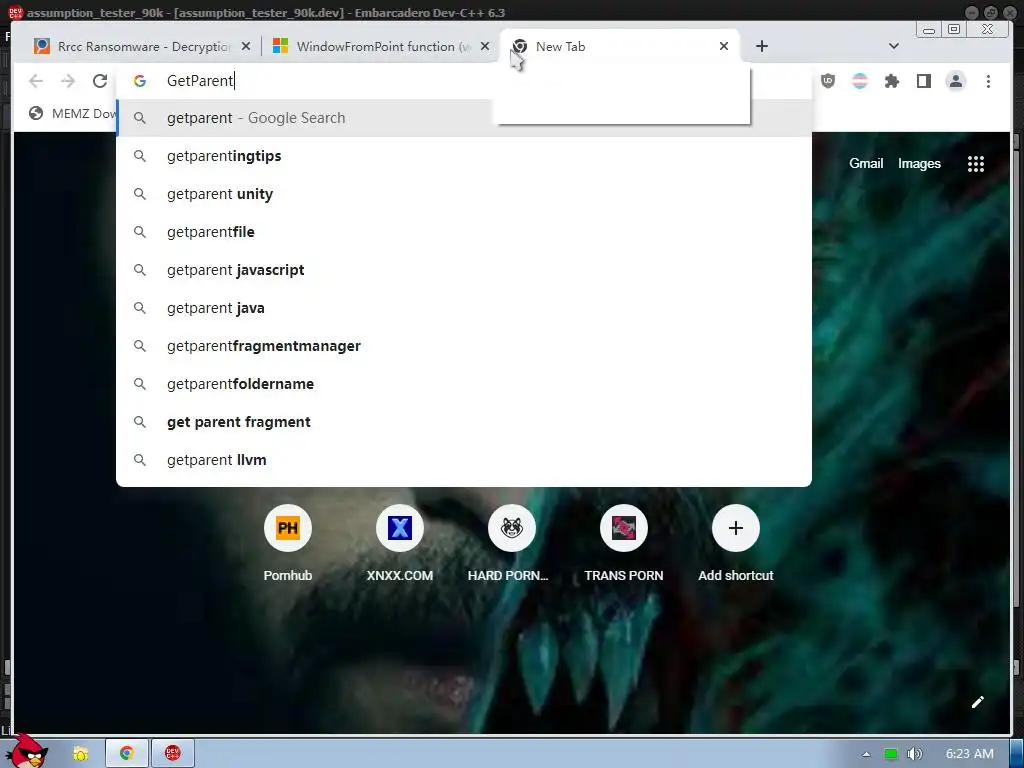
Task: Pick the 'getparentfile' suggestion
Action: pyautogui.click(x=464, y=232)
